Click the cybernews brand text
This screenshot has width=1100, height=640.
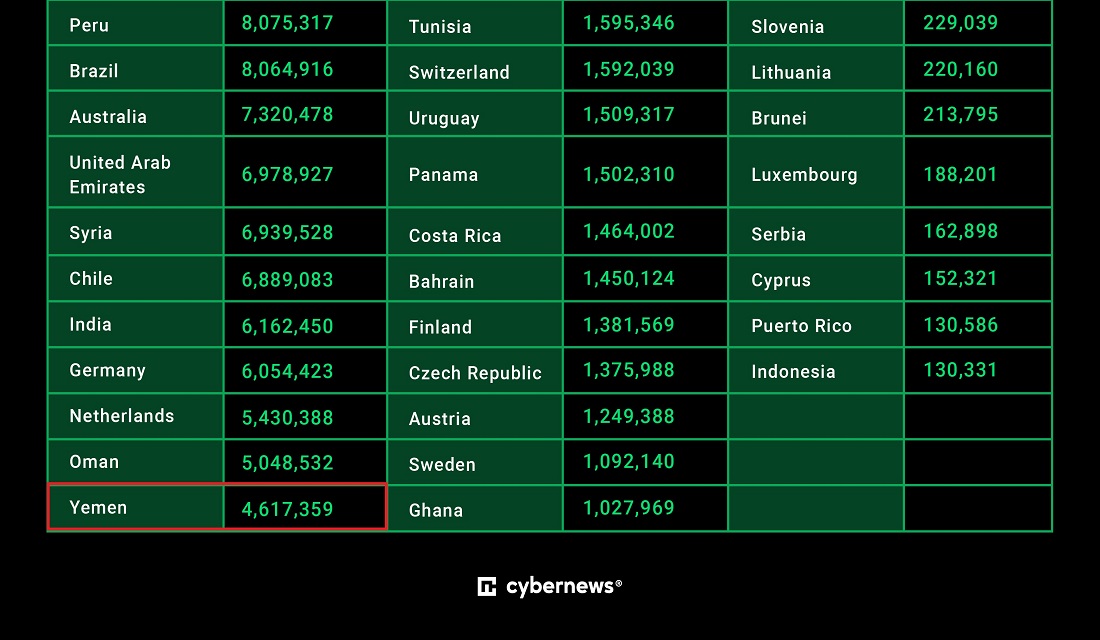[563, 587]
